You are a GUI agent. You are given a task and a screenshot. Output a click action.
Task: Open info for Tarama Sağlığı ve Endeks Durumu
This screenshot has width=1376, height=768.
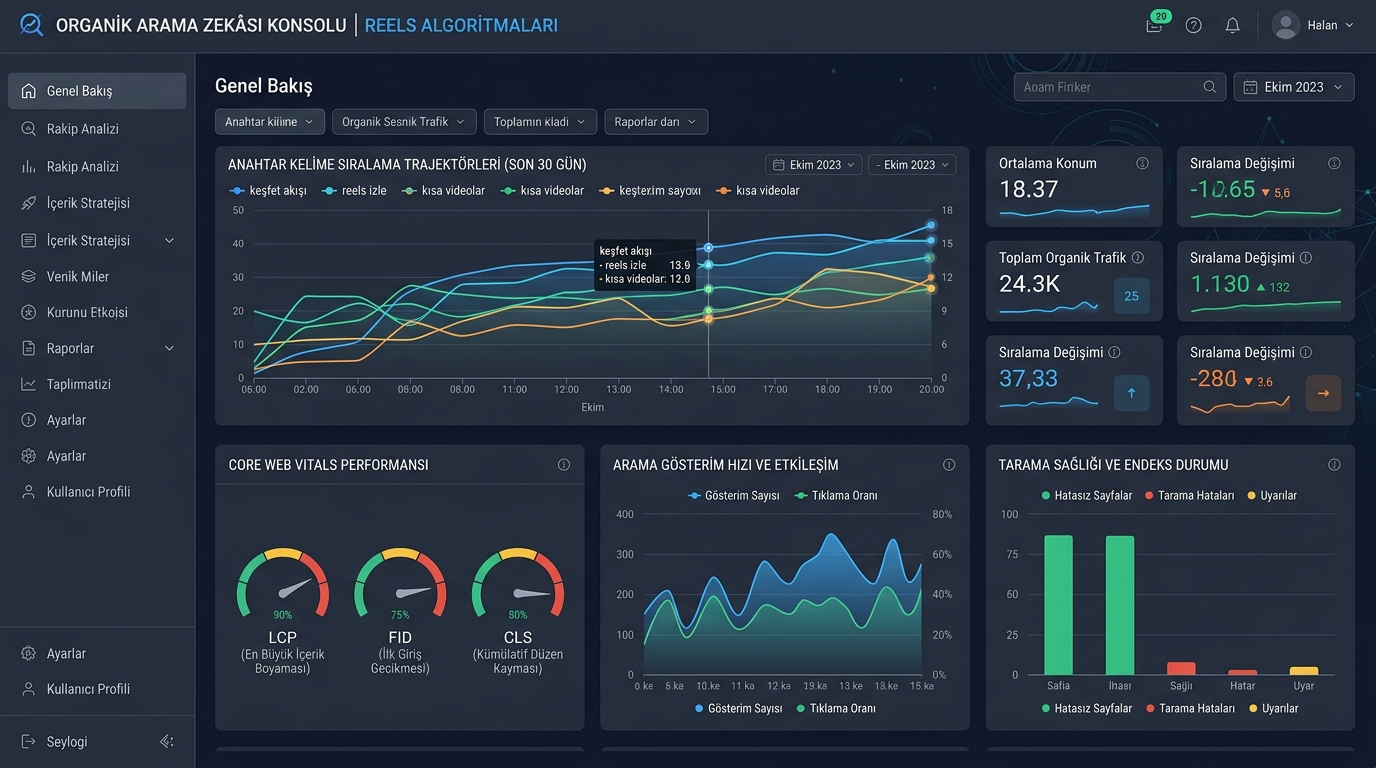(1334, 465)
